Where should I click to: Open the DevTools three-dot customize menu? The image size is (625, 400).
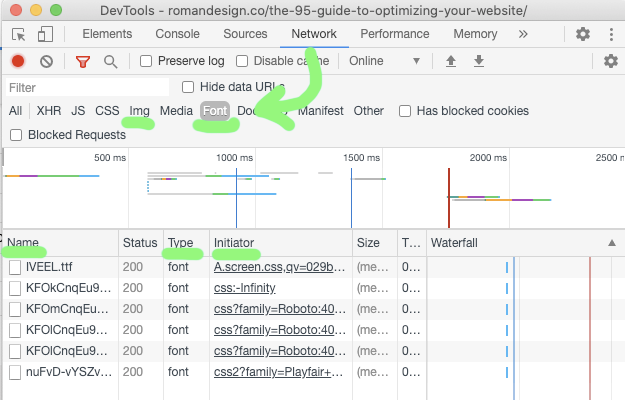pyautogui.click(x=611, y=34)
